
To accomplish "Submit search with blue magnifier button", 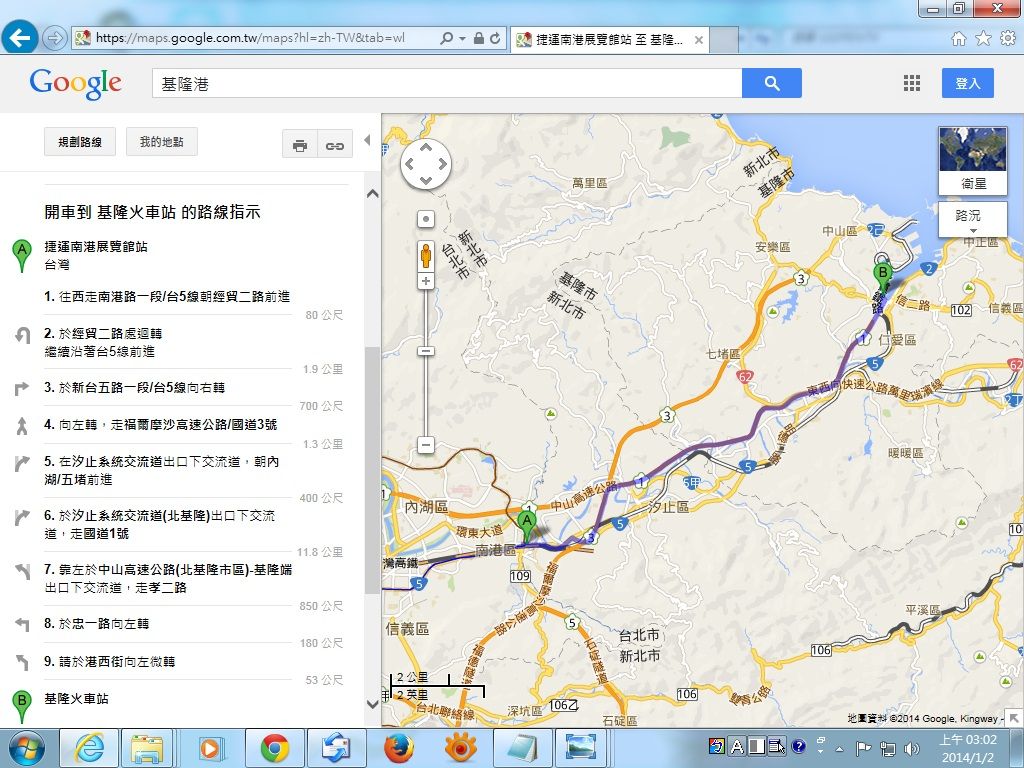I will pyautogui.click(x=772, y=83).
